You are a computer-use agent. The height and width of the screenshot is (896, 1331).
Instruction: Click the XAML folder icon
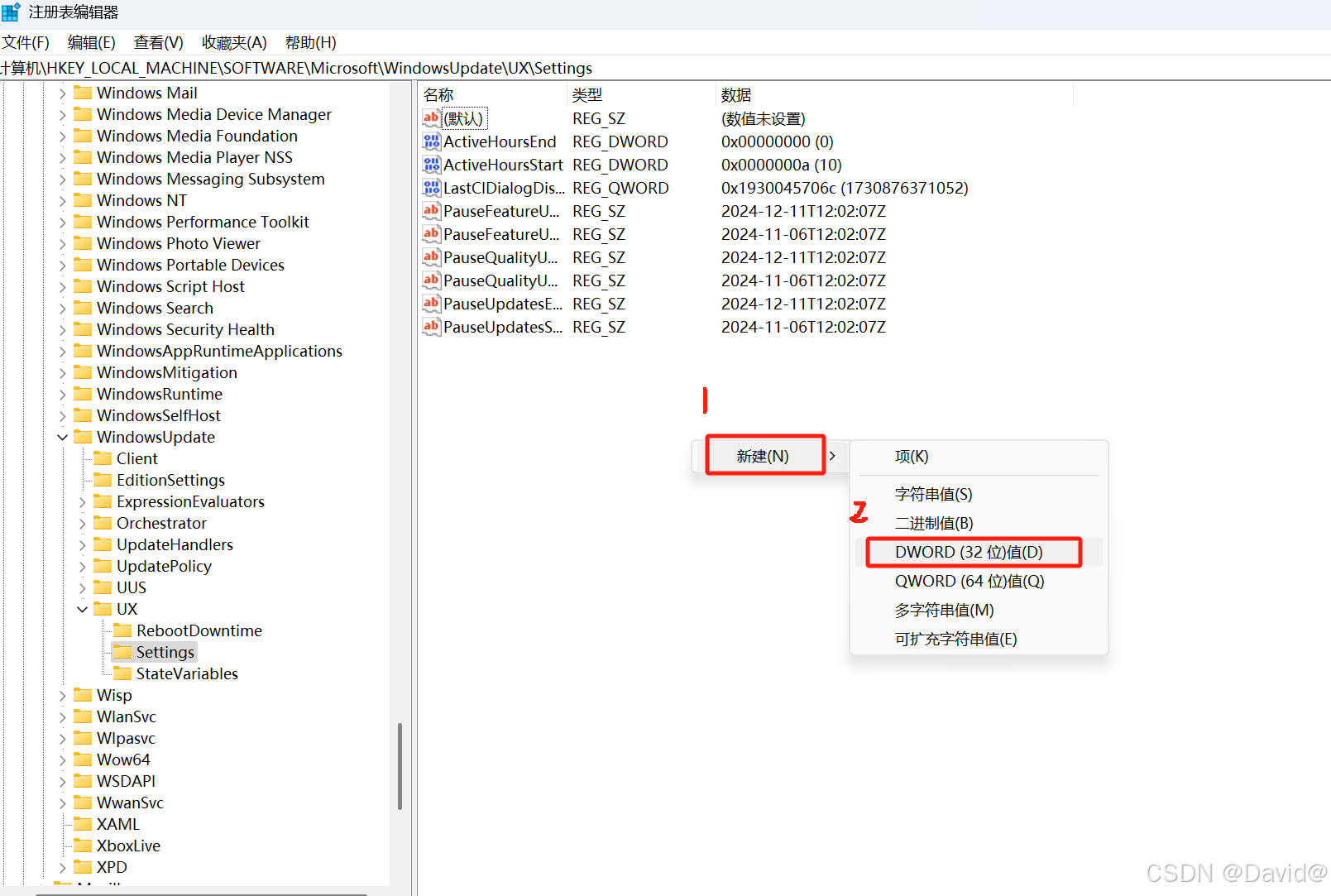tap(83, 823)
